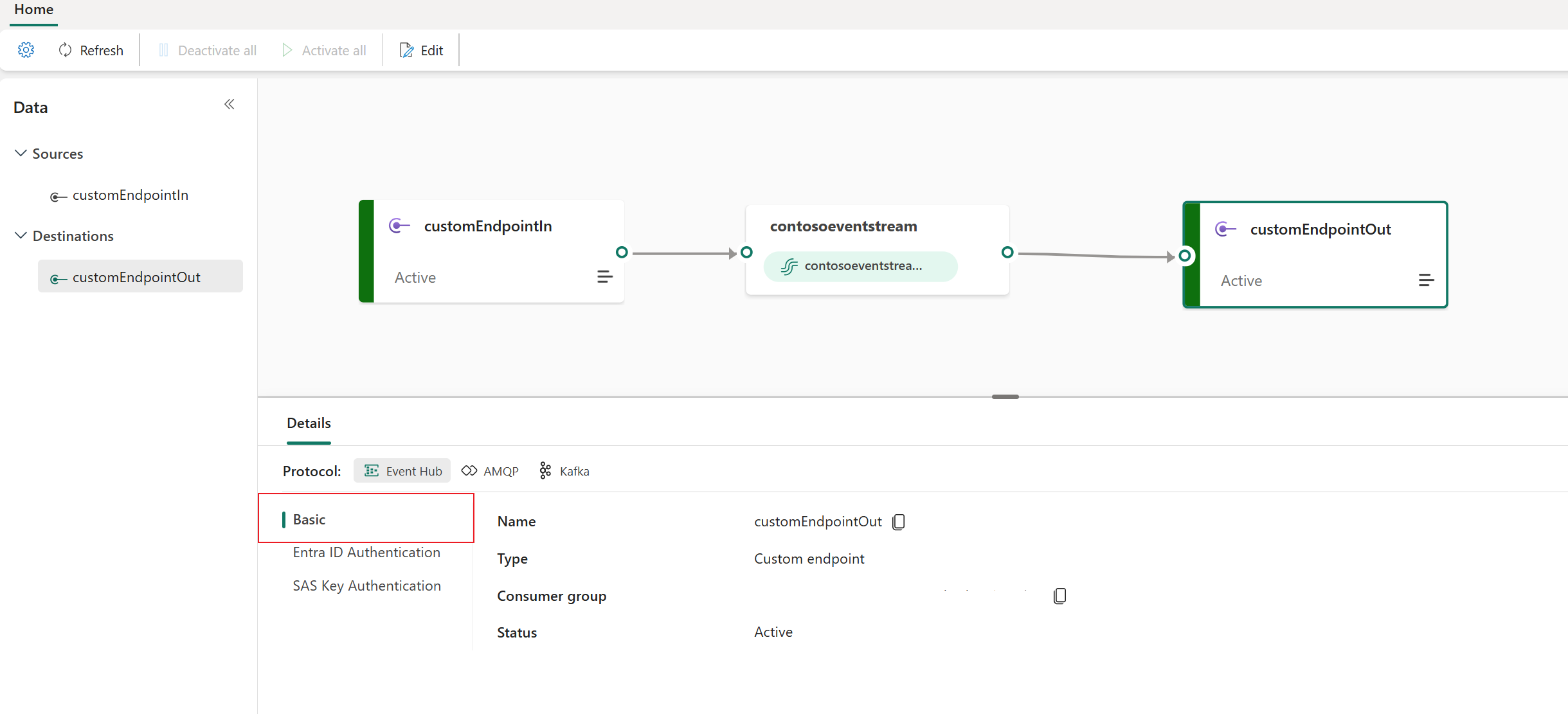
Task: Select the Event Hub protocol icon
Action: (x=371, y=471)
